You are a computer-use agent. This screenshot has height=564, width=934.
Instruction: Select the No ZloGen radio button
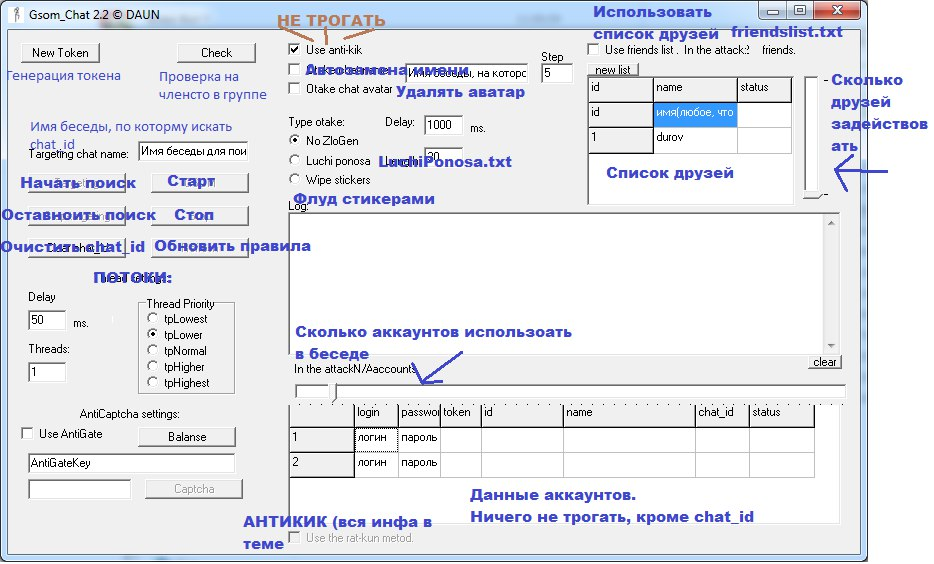pos(294,140)
